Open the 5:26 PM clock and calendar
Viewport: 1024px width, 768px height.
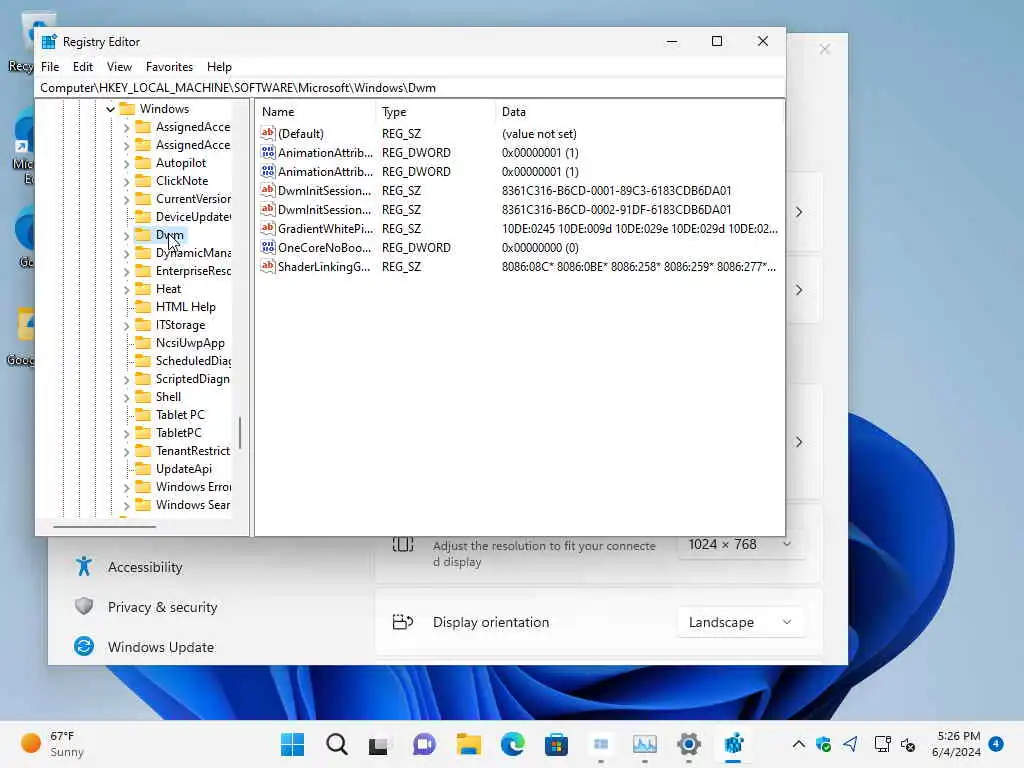(x=956, y=744)
